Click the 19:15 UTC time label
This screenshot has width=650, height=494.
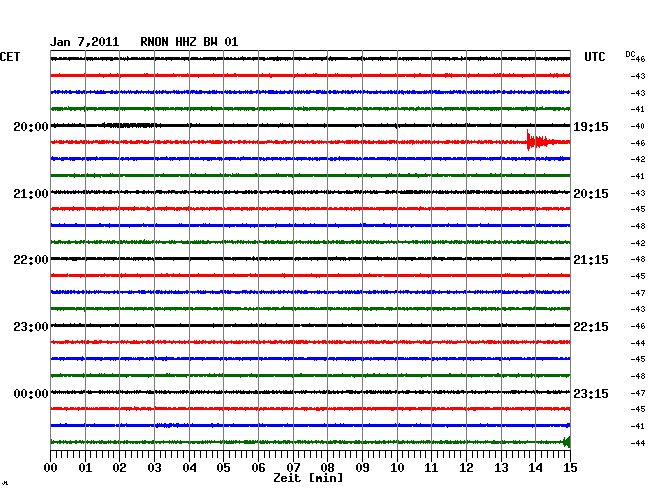tap(591, 127)
